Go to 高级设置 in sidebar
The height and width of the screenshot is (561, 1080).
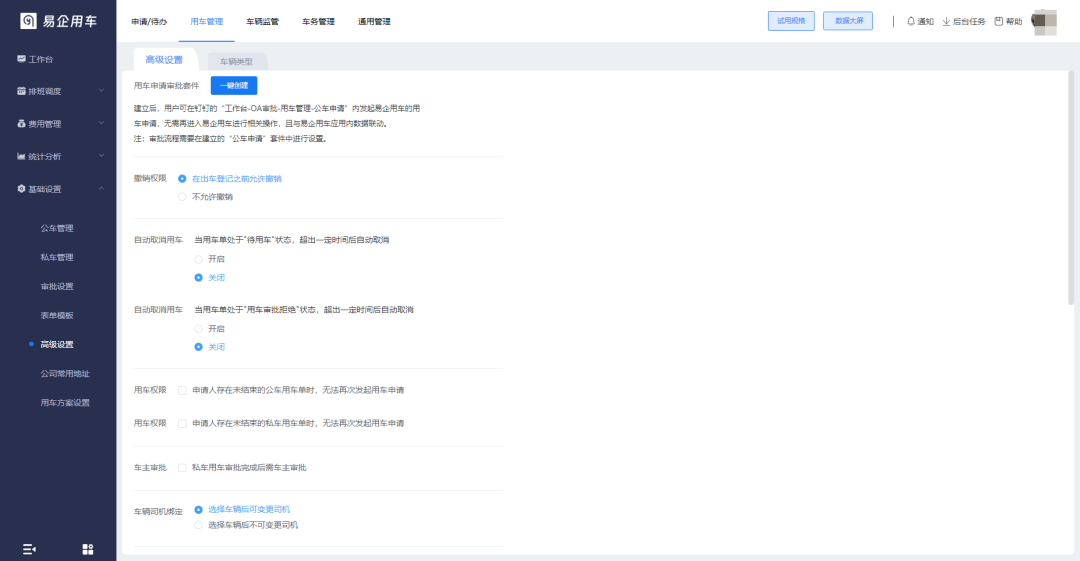(x=56, y=345)
